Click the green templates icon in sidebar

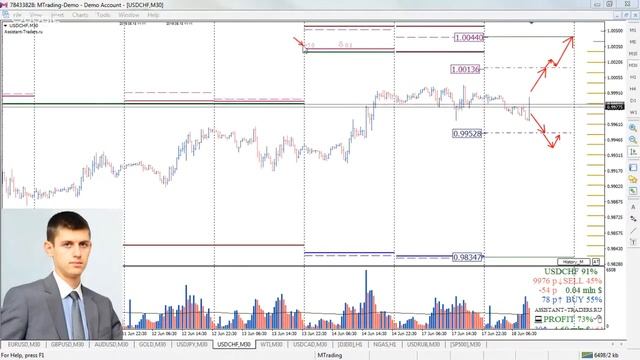pos(633,191)
